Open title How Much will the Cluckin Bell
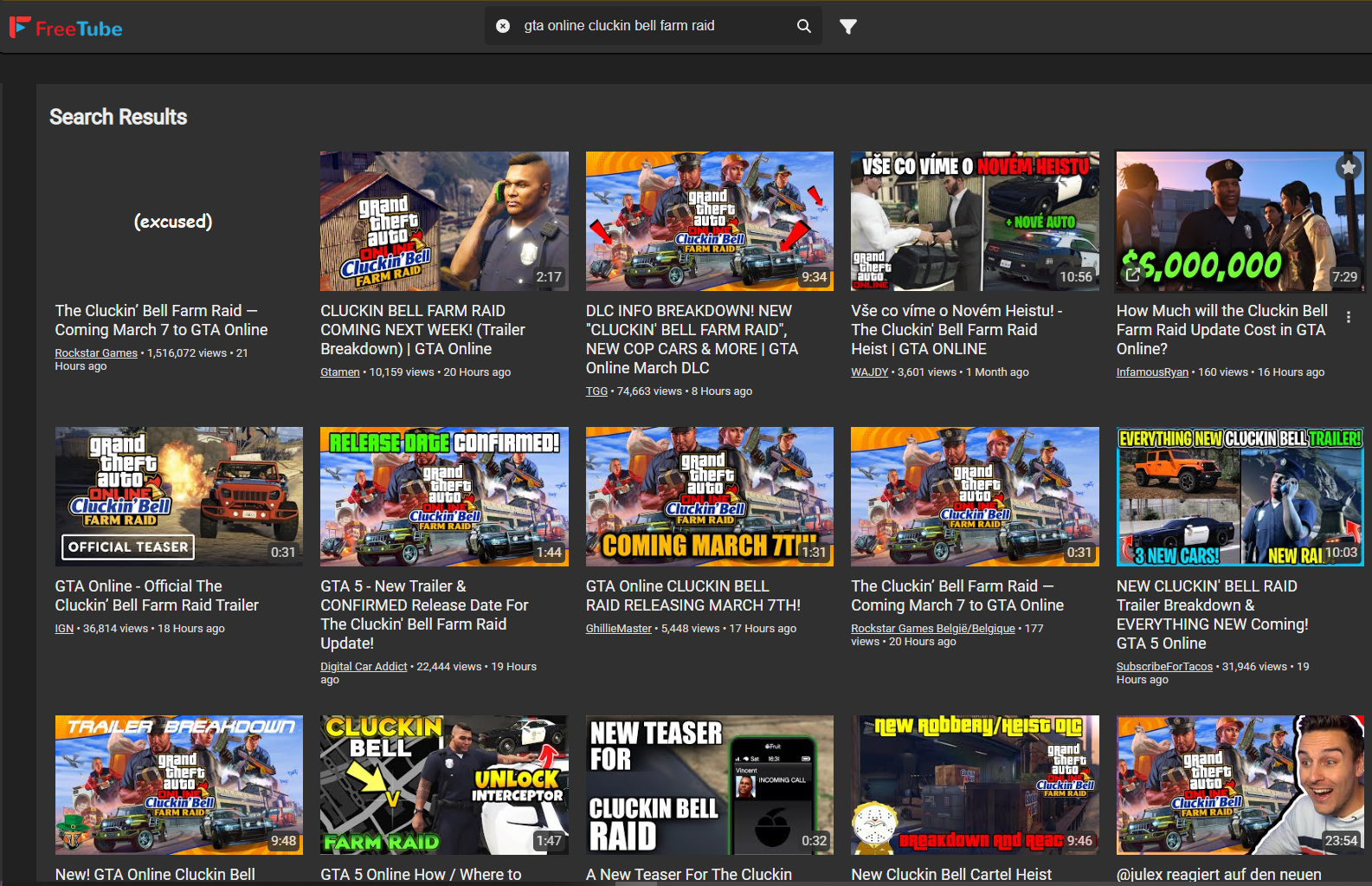 pyautogui.click(x=1222, y=330)
